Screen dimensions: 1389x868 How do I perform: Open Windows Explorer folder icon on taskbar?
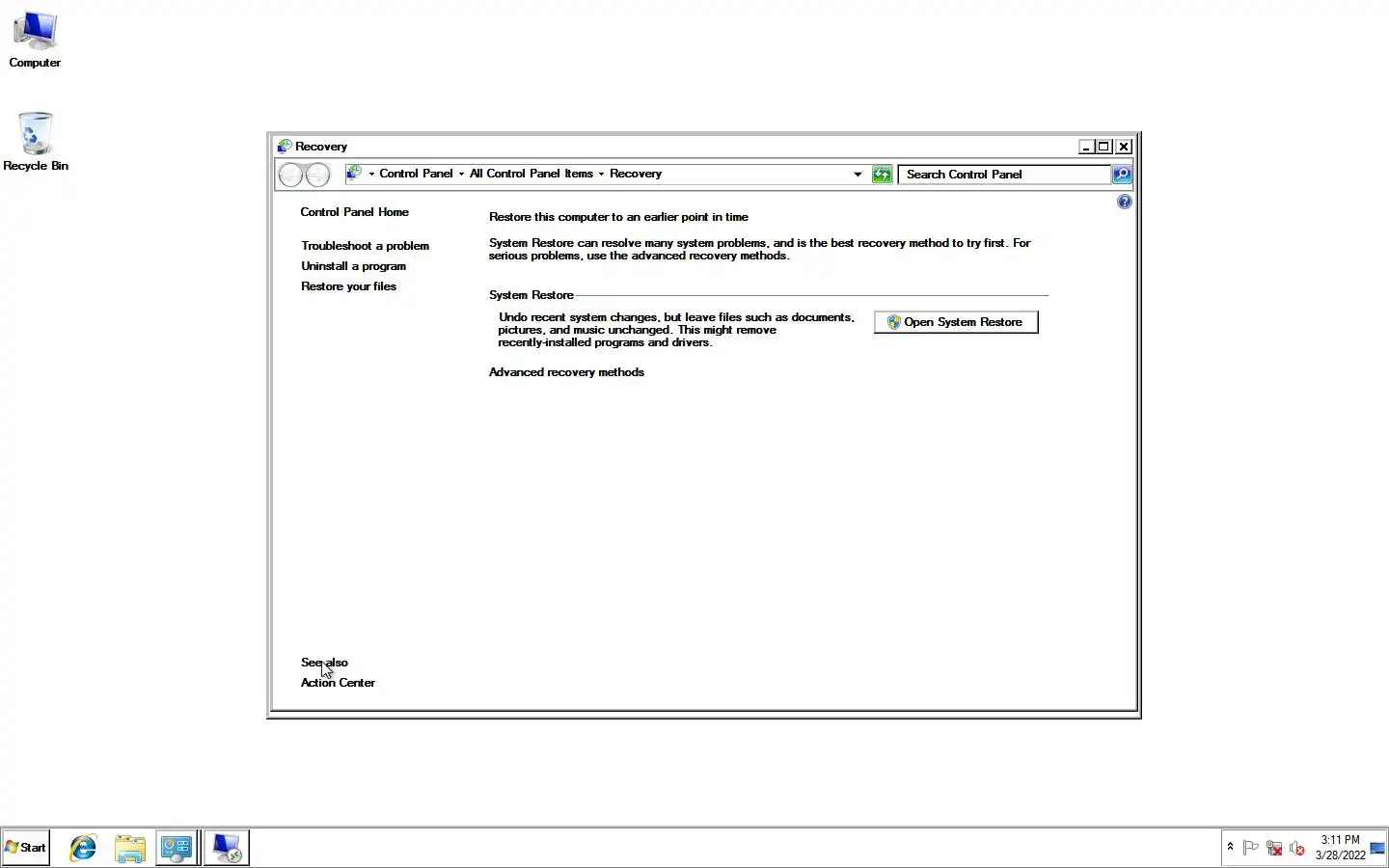pyautogui.click(x=129, y=848)
